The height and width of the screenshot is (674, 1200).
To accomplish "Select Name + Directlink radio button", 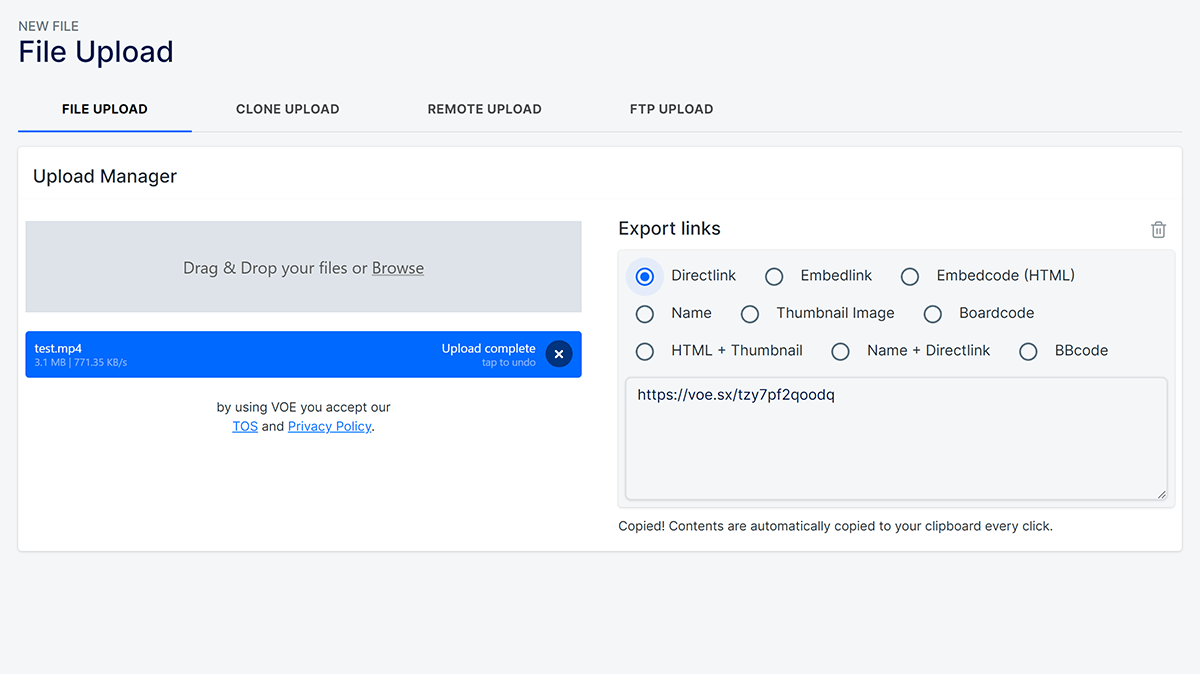I will (841, 351).
